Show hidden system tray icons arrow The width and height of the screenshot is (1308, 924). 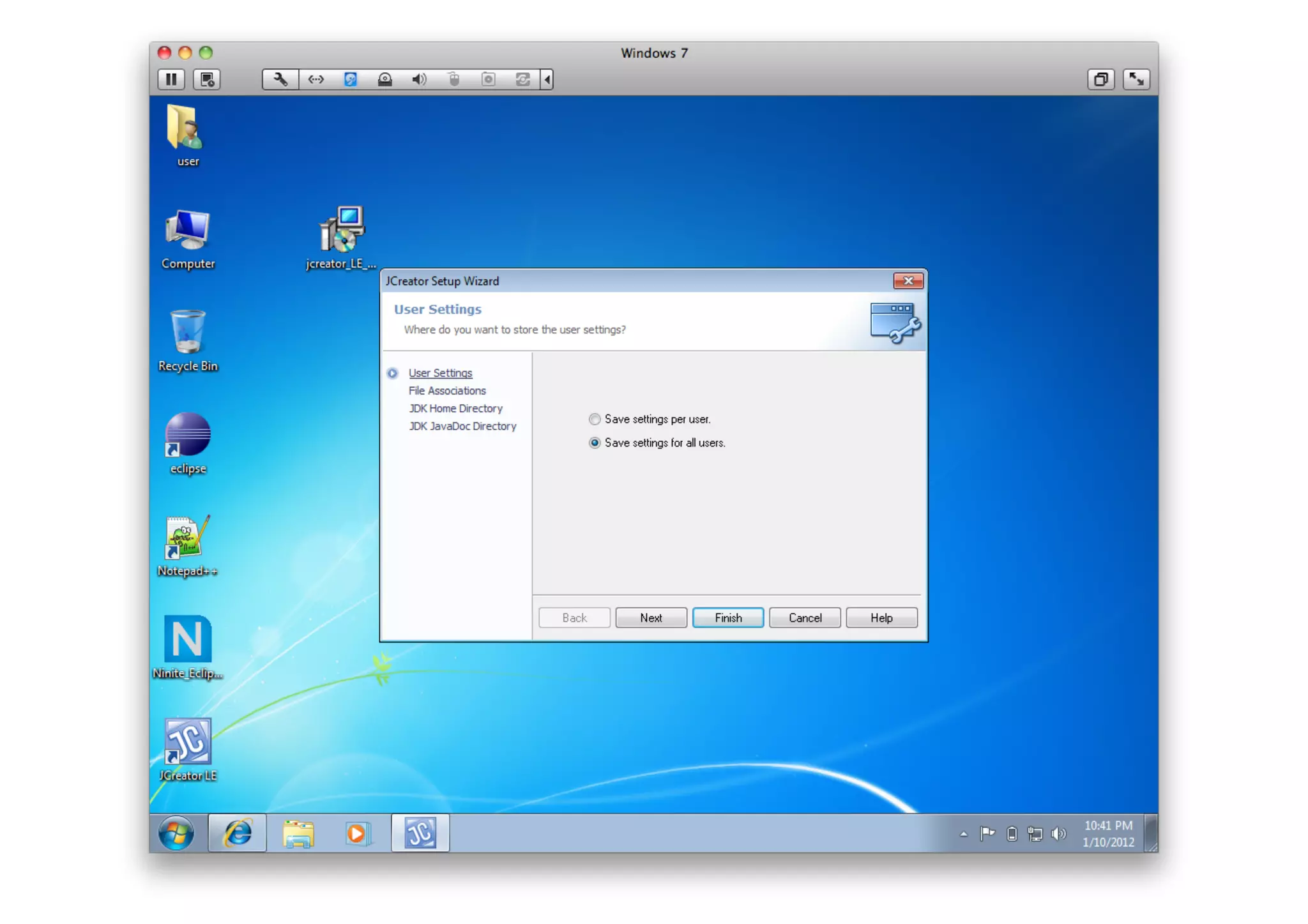[963, 833]
